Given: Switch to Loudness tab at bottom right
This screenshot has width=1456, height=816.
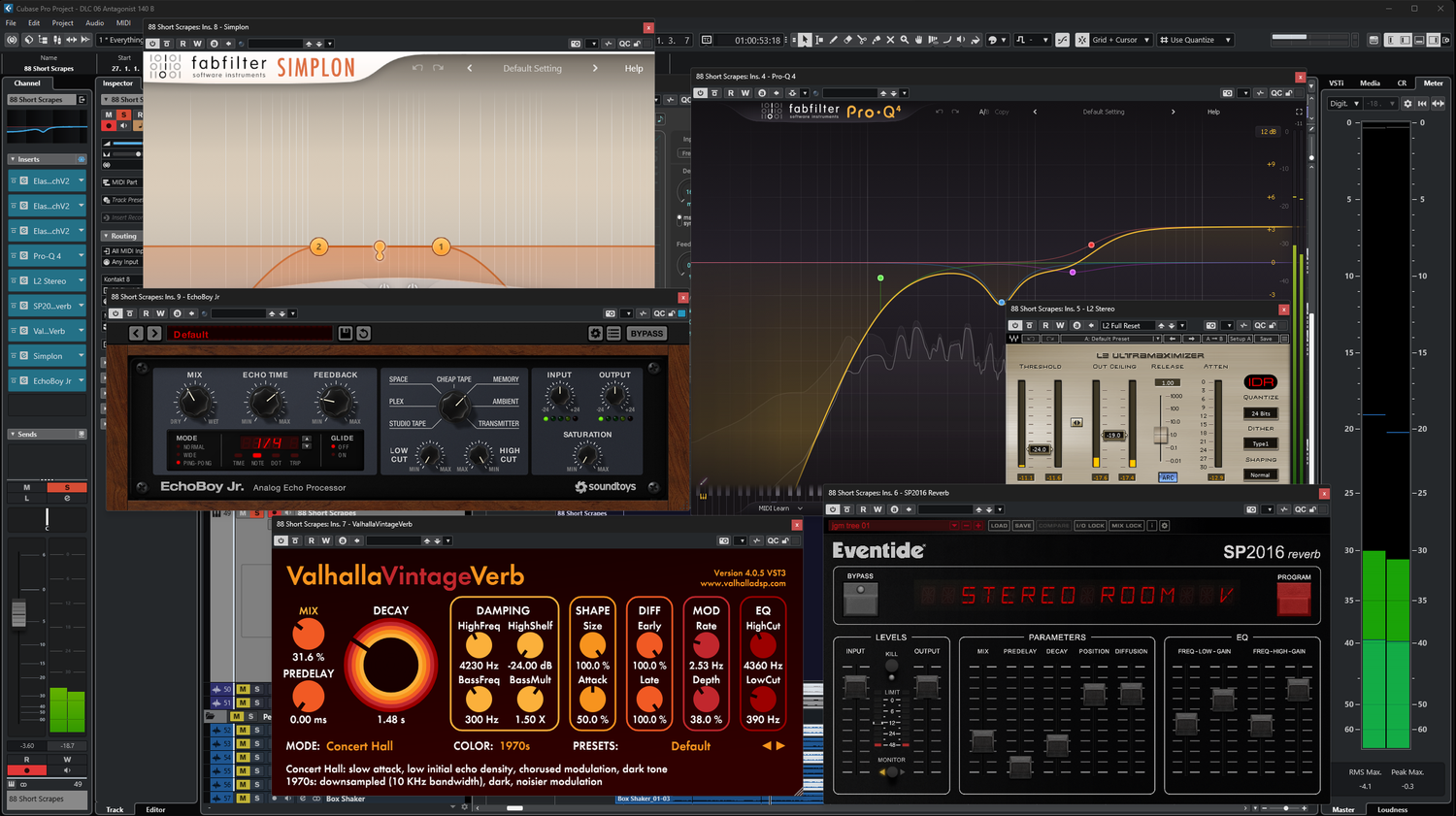Looking at the screenshot, I should point(1392,809).
